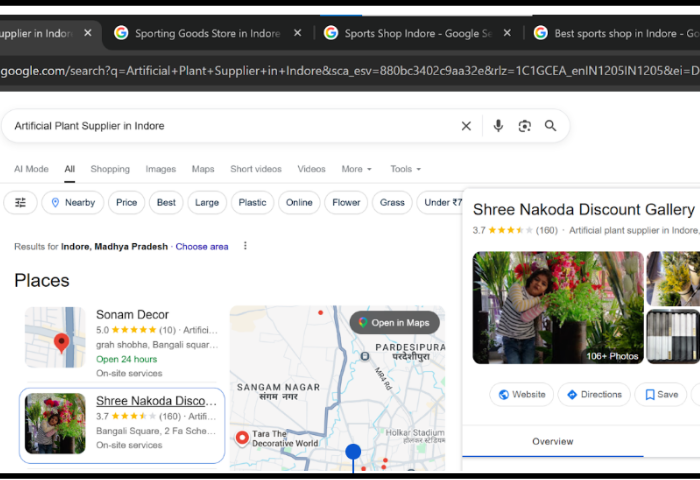Click the Choose area link

click(x=202, y=246)
